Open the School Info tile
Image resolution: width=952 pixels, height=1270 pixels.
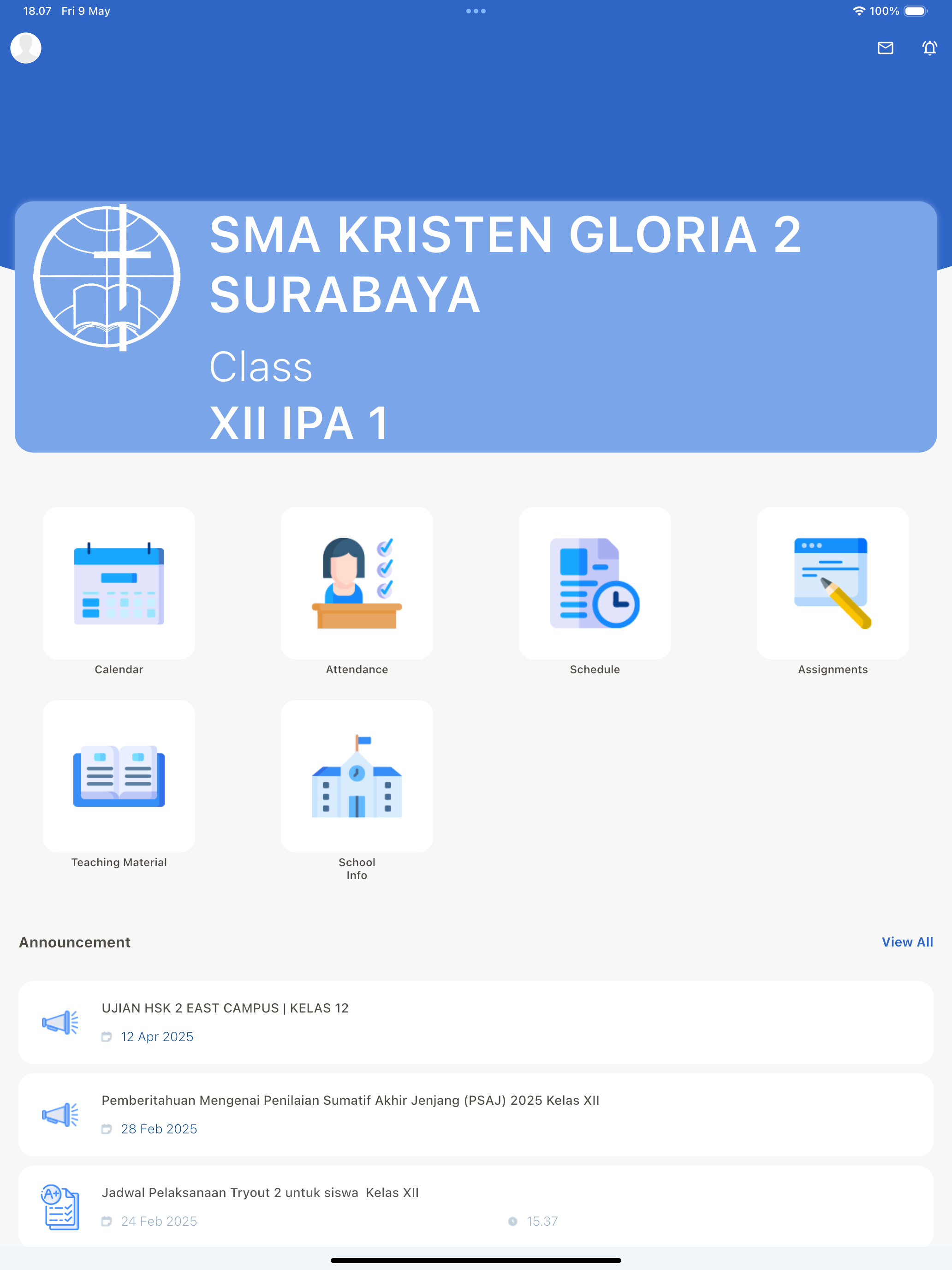coord(357,776)
